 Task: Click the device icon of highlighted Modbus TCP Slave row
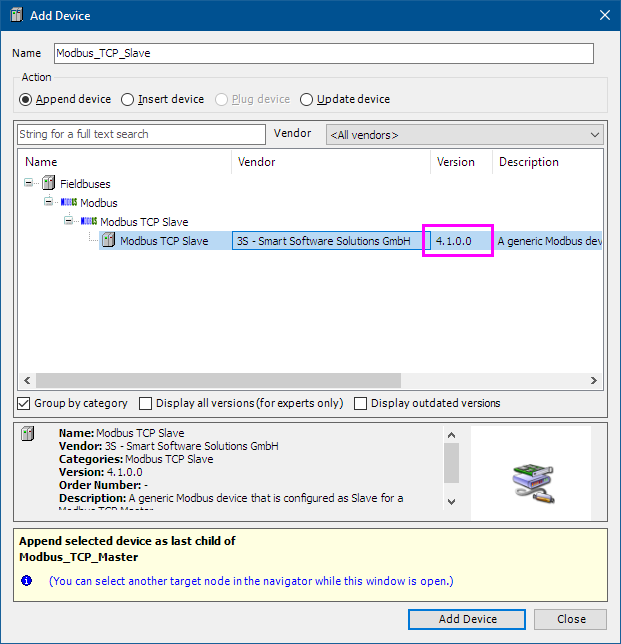(108, 240)
